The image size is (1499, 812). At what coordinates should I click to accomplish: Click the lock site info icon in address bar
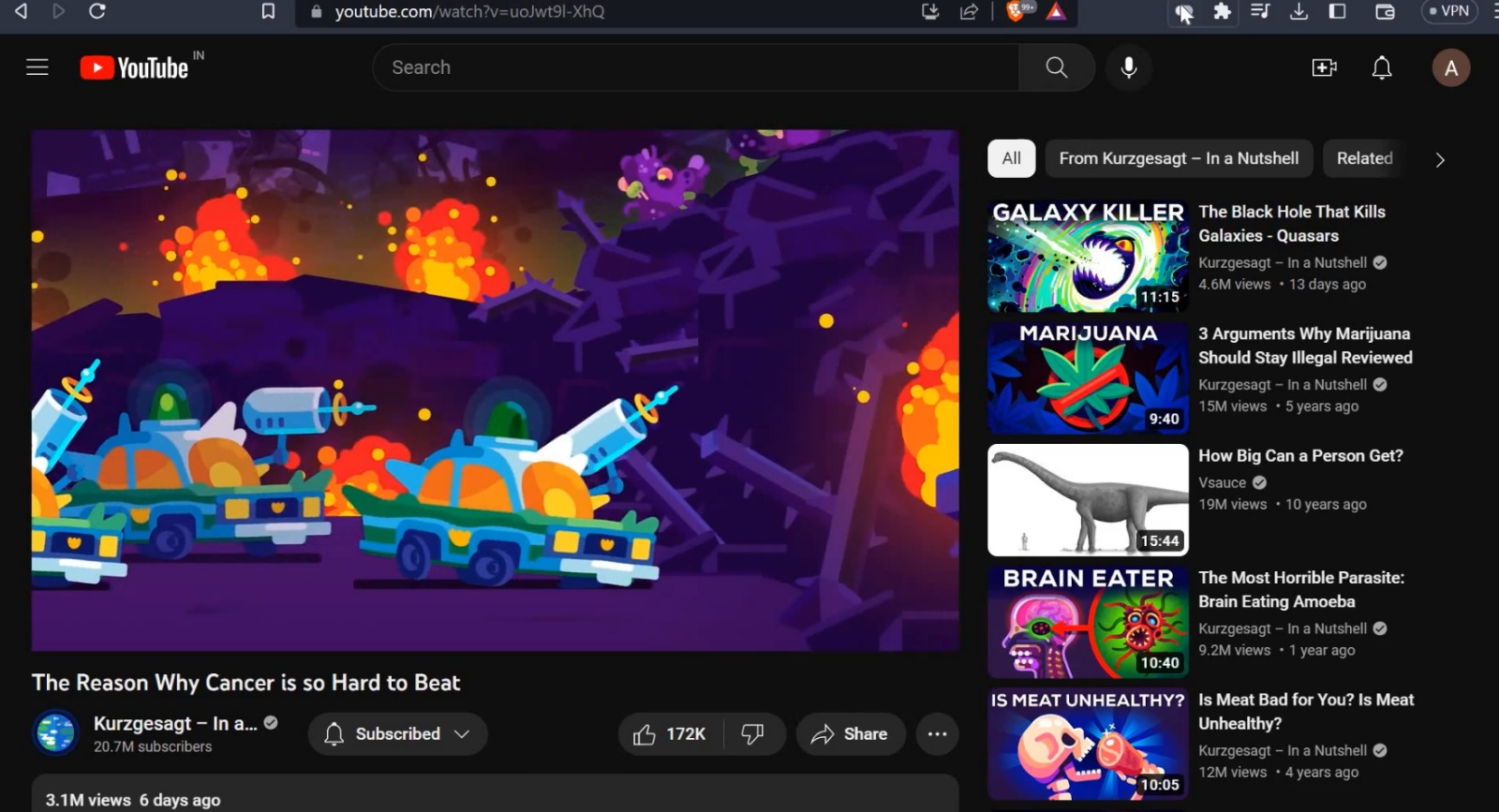(316, 11)
